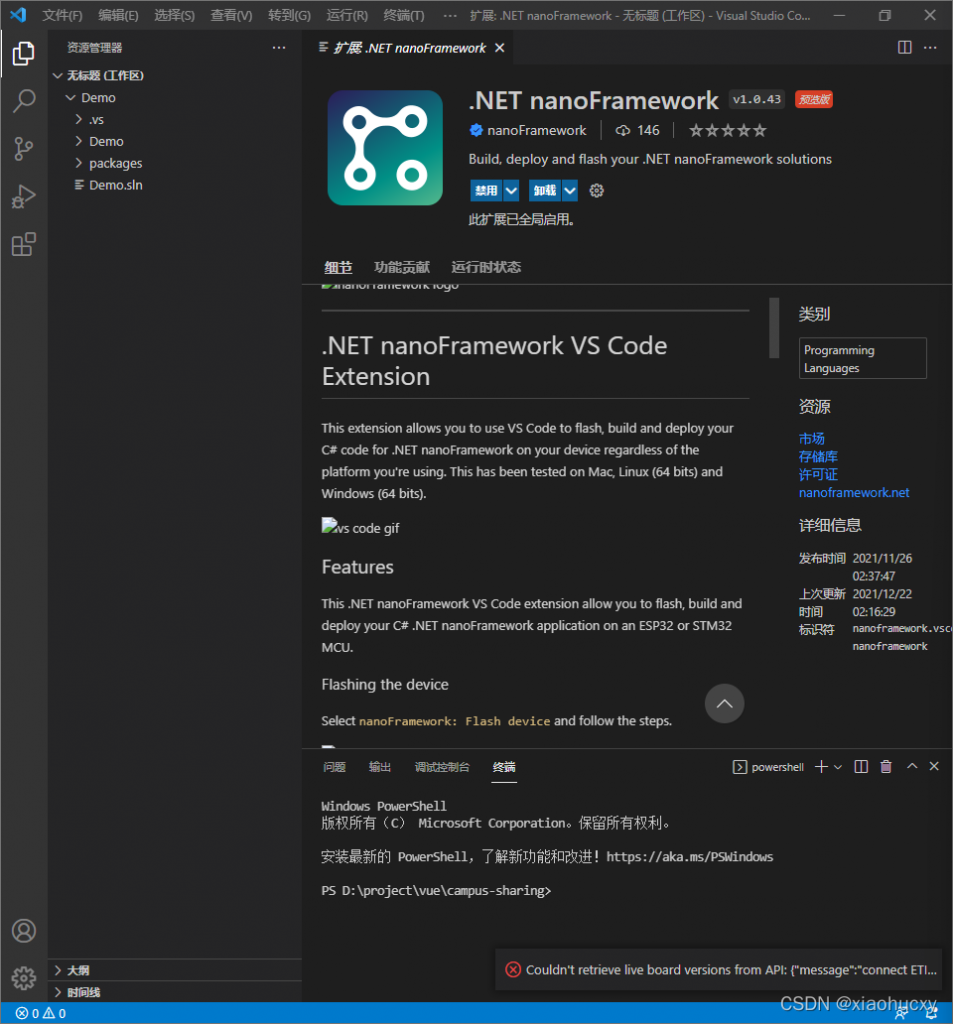This screenshot has width=953, height=1024.
Task: Click the 卸载 uninstall button
Action: tap(545, 191)
